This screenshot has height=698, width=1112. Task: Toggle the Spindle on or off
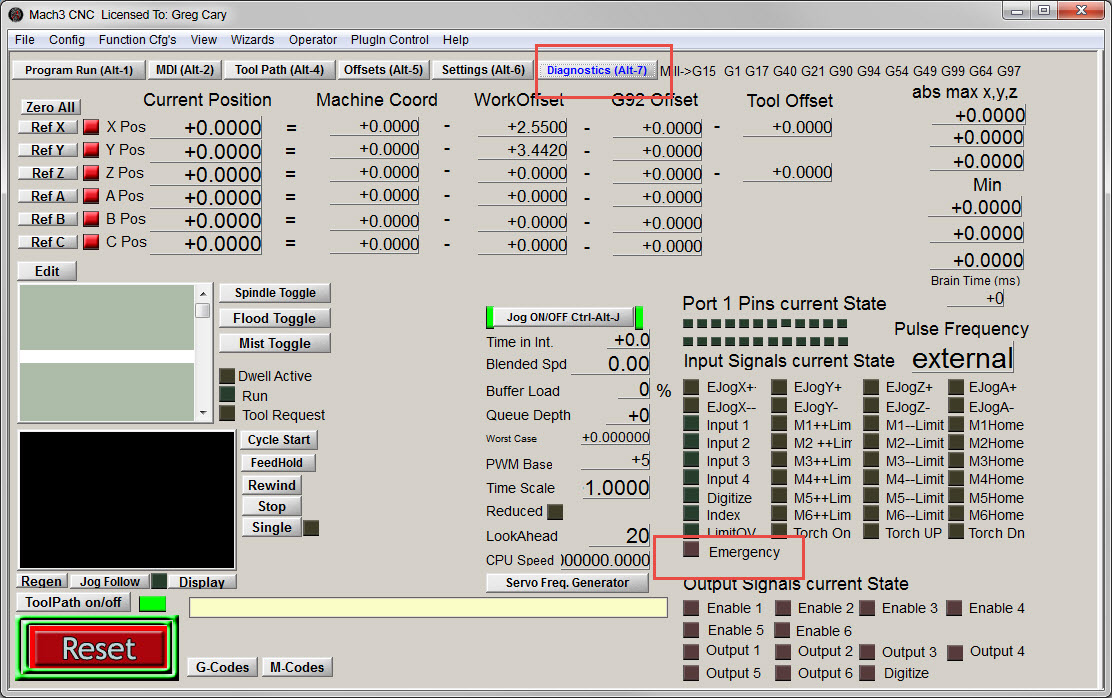pos(275,293)
